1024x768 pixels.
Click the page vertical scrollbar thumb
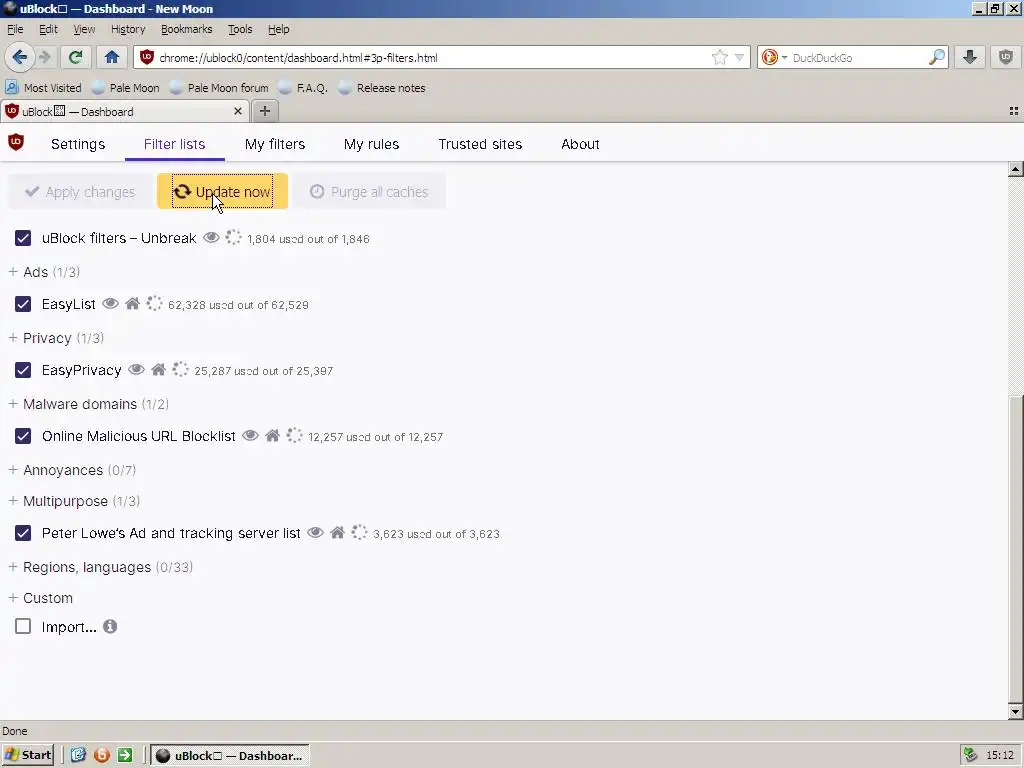point(1015,547)
